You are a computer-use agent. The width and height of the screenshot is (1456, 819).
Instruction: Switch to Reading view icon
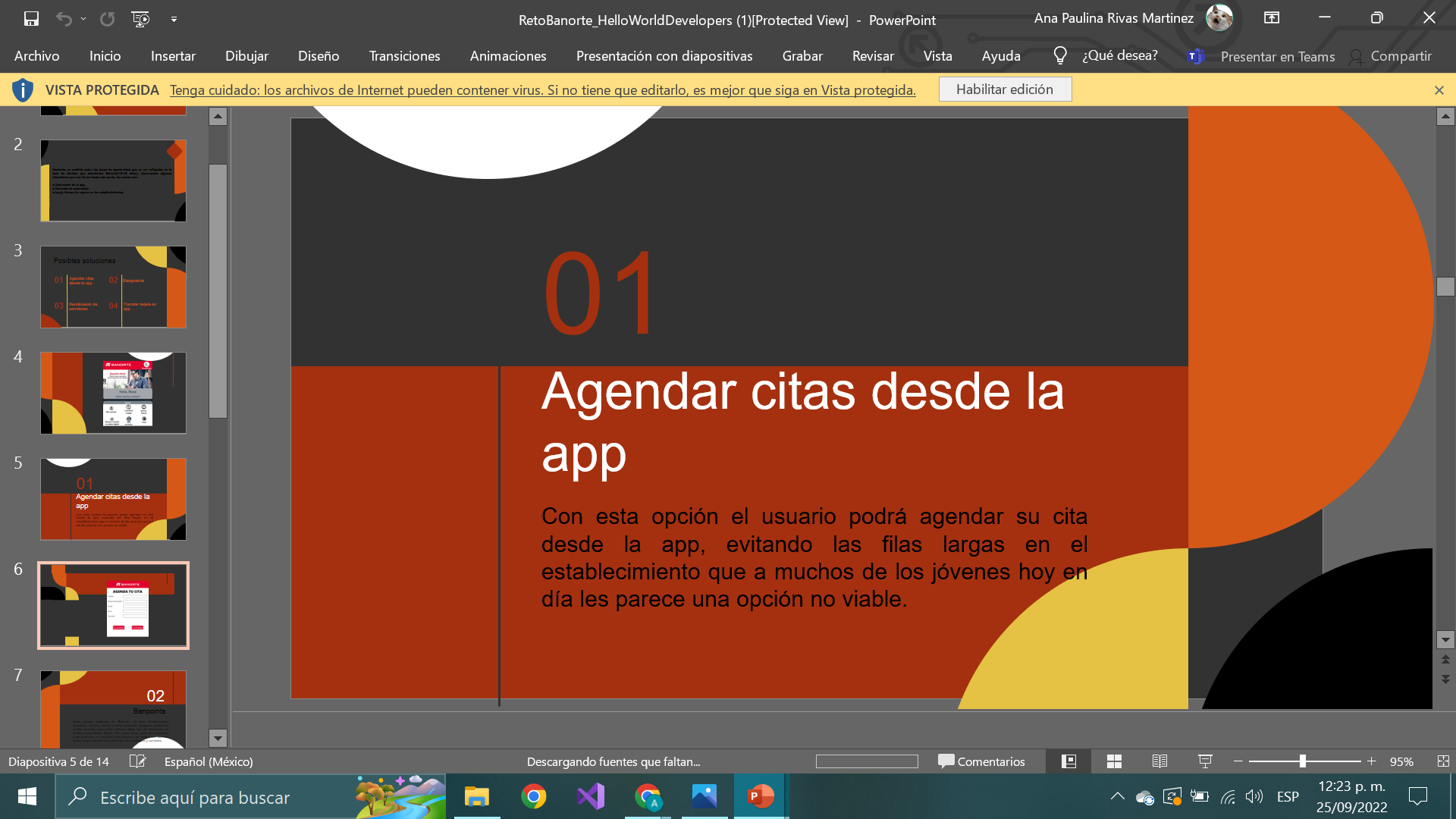pos(1159,761)
